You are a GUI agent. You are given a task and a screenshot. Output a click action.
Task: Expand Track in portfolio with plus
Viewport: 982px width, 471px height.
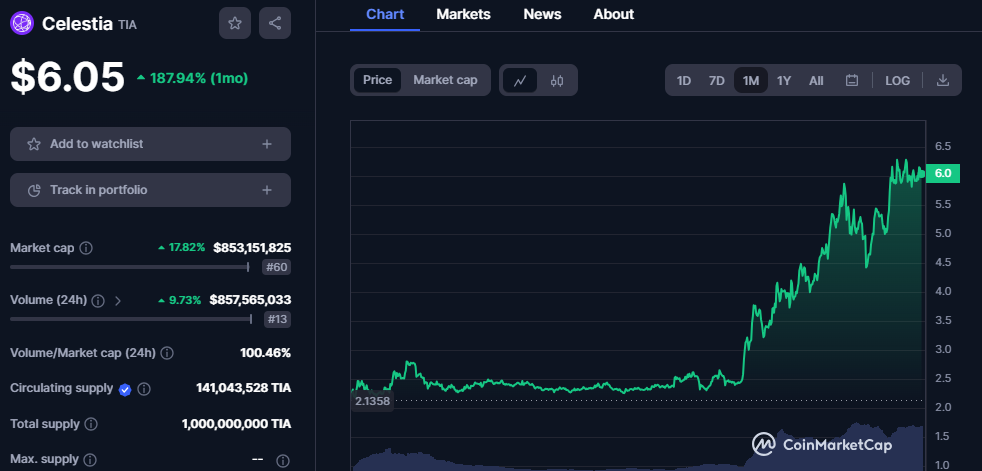click(x=267, y=190)
